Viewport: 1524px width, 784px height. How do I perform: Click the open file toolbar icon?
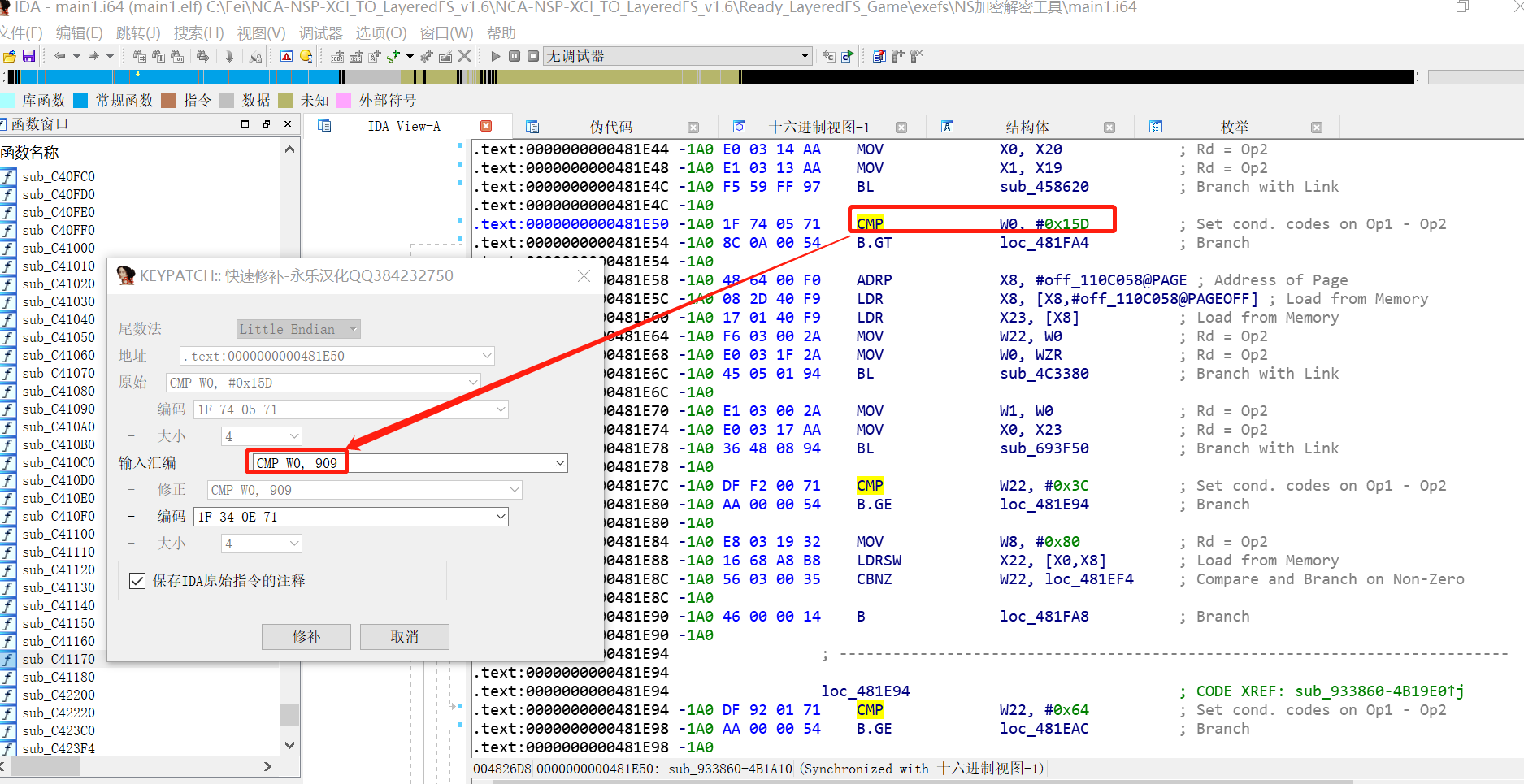(10, 56)
